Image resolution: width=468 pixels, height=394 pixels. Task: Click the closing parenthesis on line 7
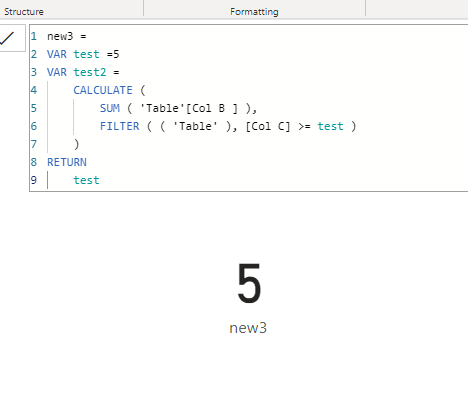(77, 144)
